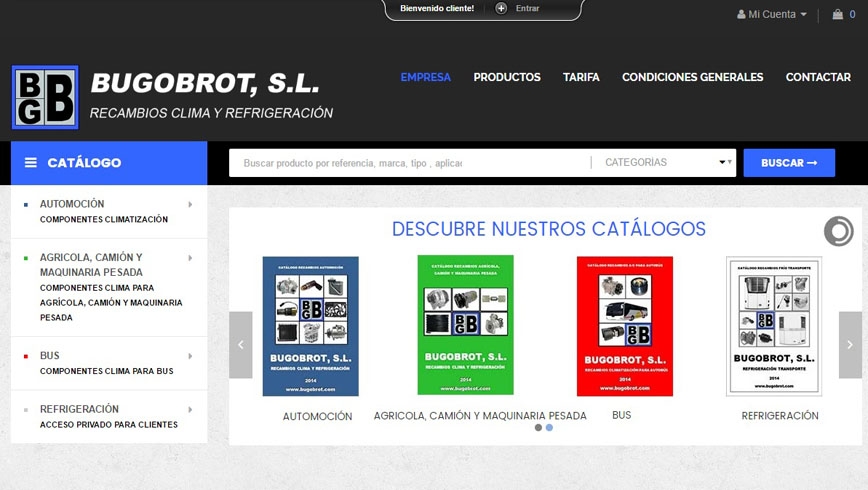The width and height of the screenshot is (868, 490).
Task: Select the second carousel pagination dot
Action: click(549, 427)
